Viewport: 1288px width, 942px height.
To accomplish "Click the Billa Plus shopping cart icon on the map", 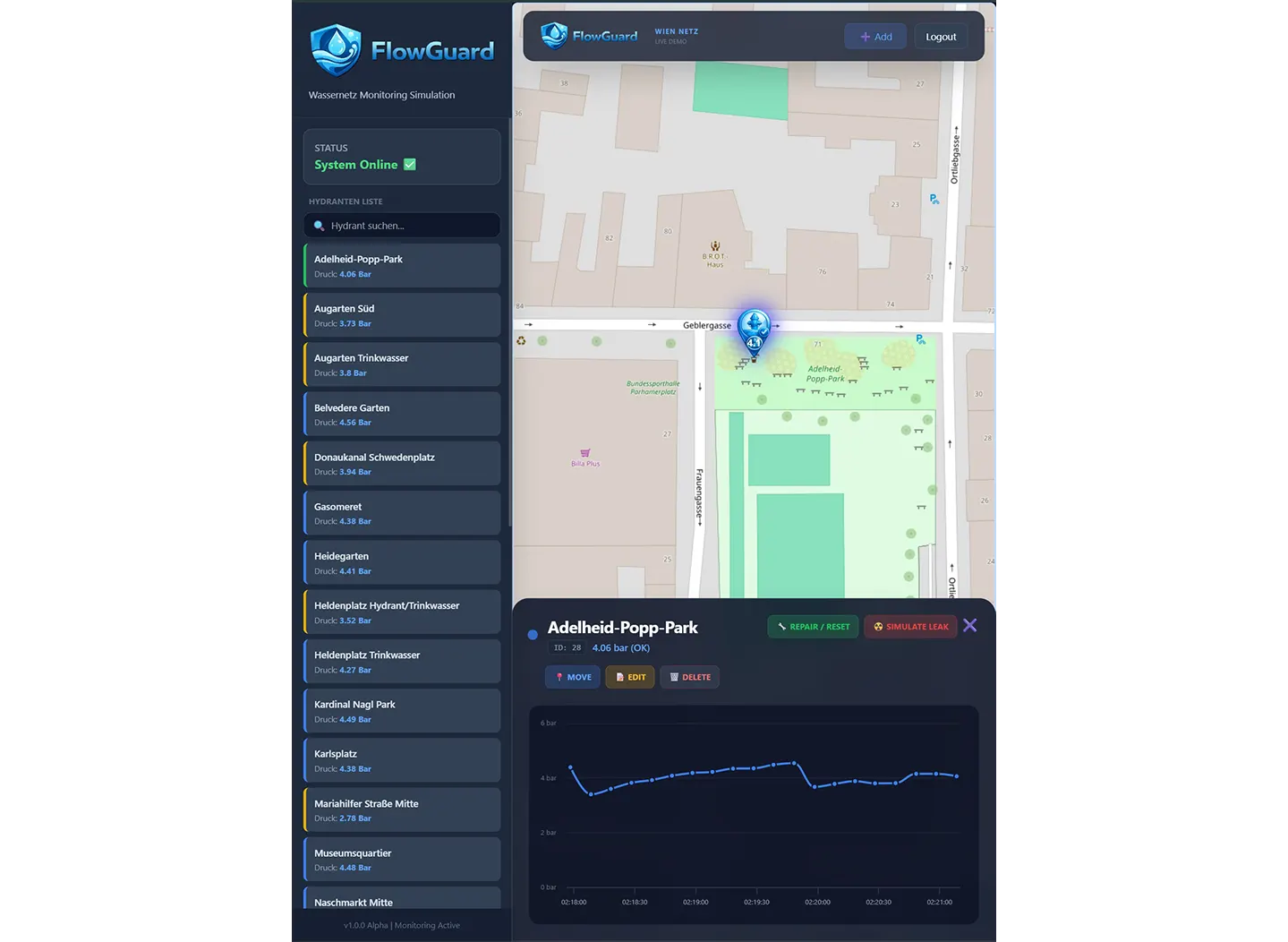I will 586,455.
